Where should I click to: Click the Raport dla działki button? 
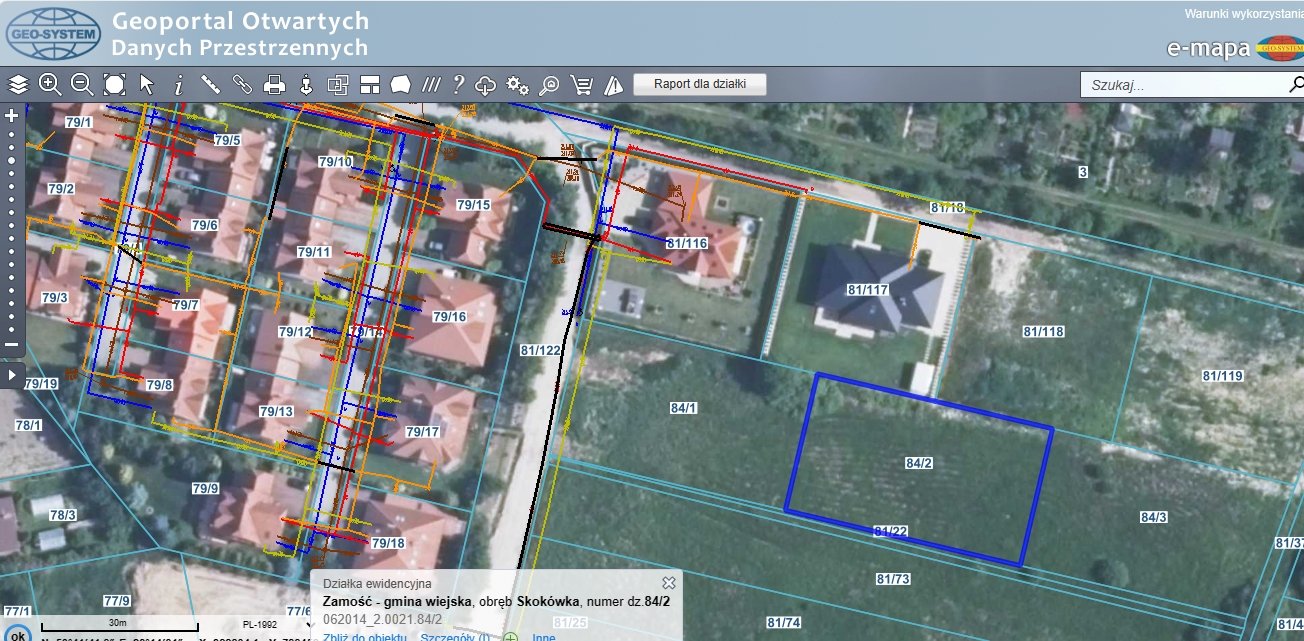click(x=700, y=84)
